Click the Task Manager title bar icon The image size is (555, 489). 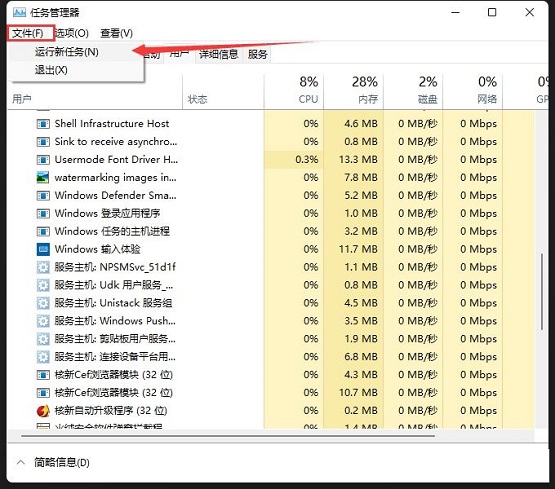pos(19,13)
